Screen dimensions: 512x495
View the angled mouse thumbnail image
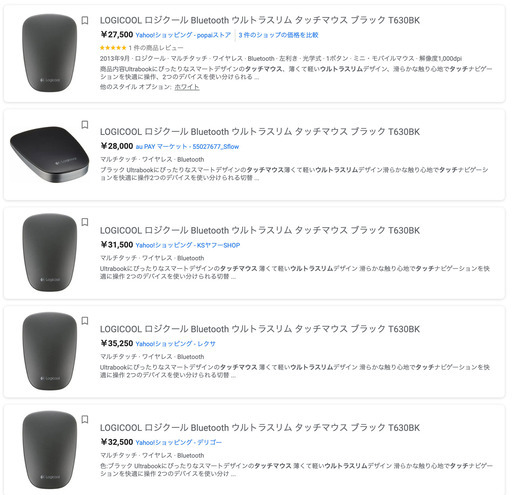click(50, 154)
